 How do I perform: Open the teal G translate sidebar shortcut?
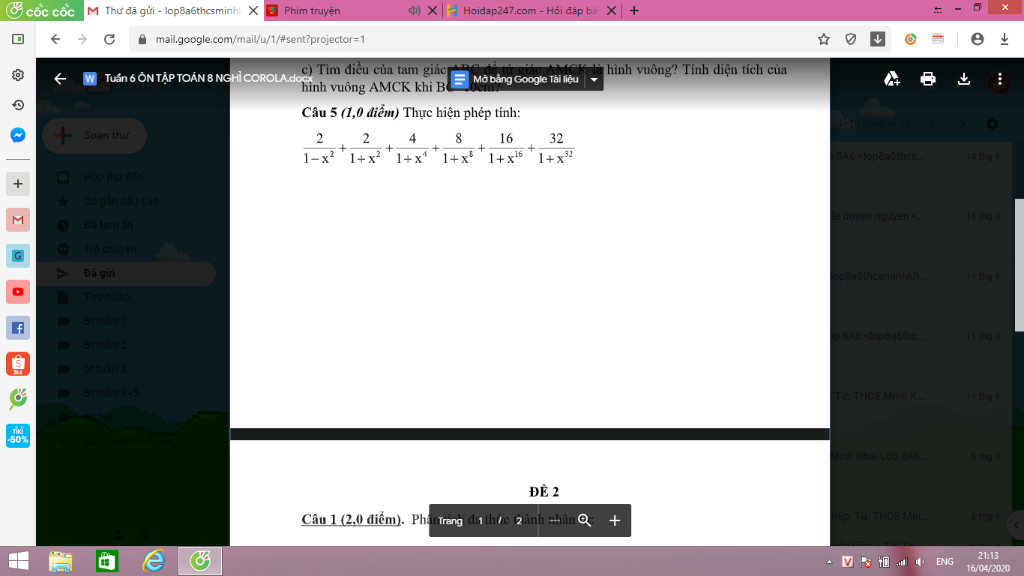(x=18, y=256)
